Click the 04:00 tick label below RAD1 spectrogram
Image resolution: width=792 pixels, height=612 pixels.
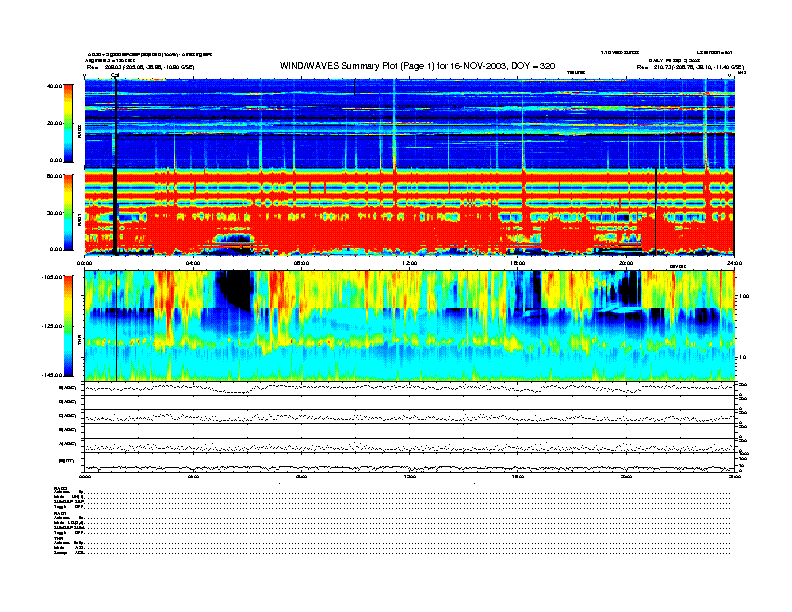click(x=193, y=263)
